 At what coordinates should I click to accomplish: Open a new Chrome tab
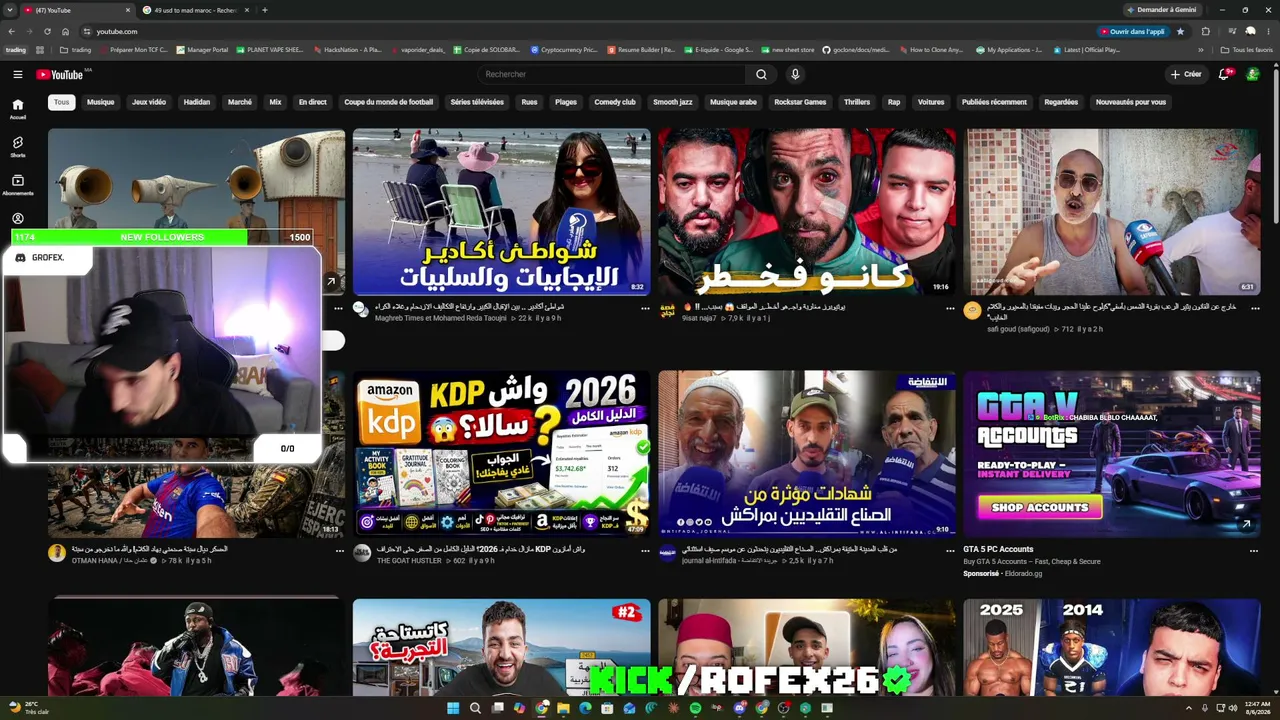[x=264, y=10]
